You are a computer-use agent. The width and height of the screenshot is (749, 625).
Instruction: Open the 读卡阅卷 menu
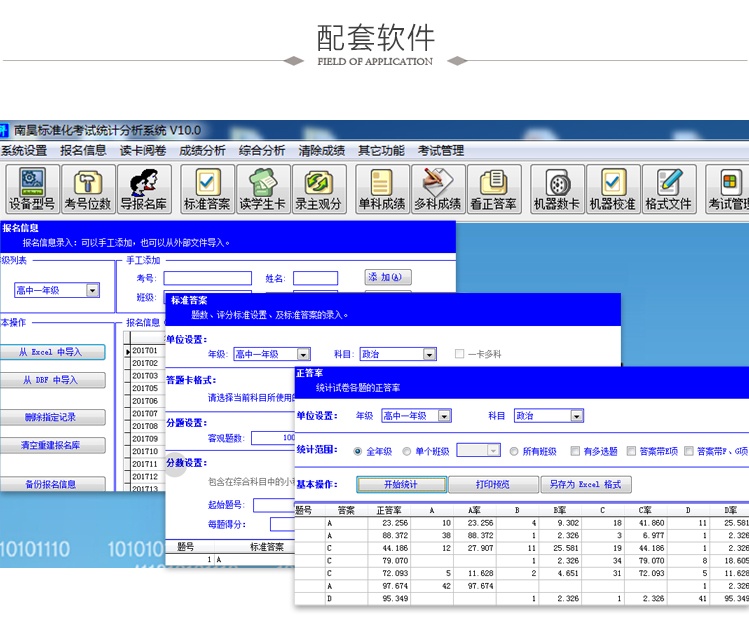(x=143, y=151)
